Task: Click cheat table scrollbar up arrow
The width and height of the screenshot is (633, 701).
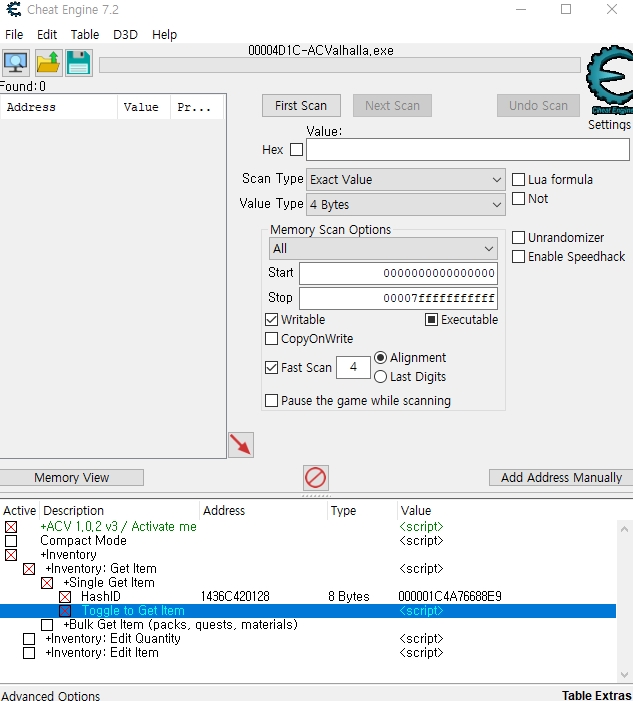Action: pyautogui.click(x=625, y=529)
